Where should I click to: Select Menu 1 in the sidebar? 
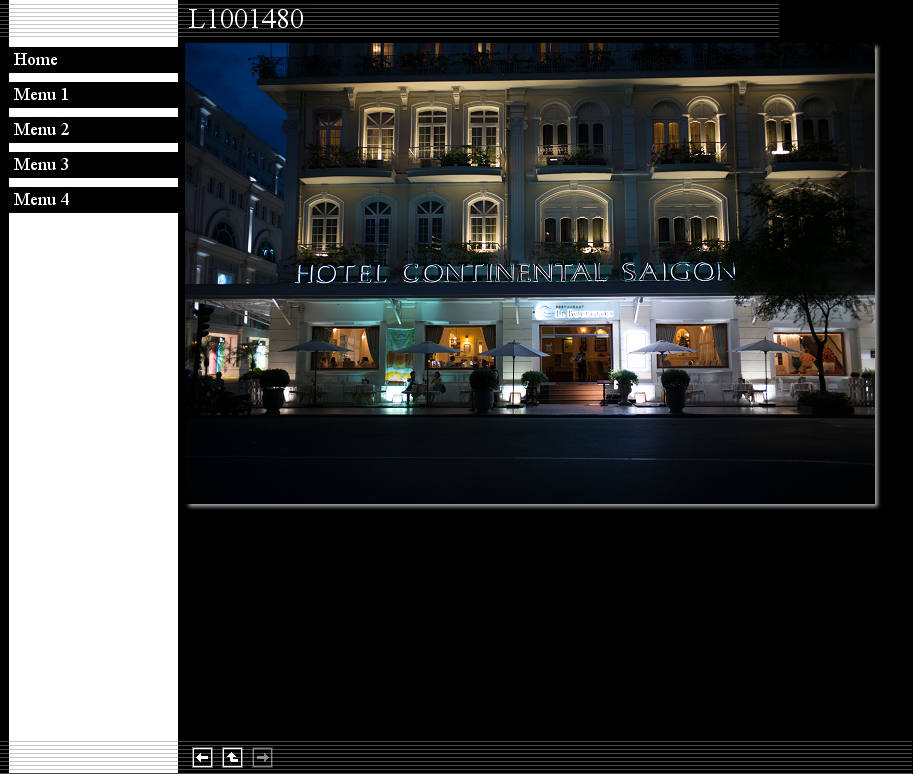(x=41, y=95)
